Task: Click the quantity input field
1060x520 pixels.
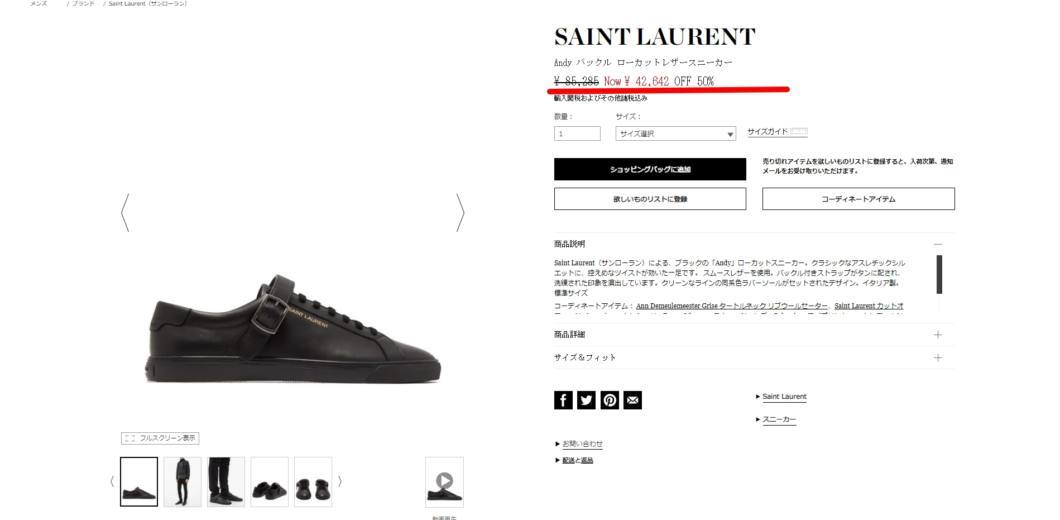Action: coord(577,134)
